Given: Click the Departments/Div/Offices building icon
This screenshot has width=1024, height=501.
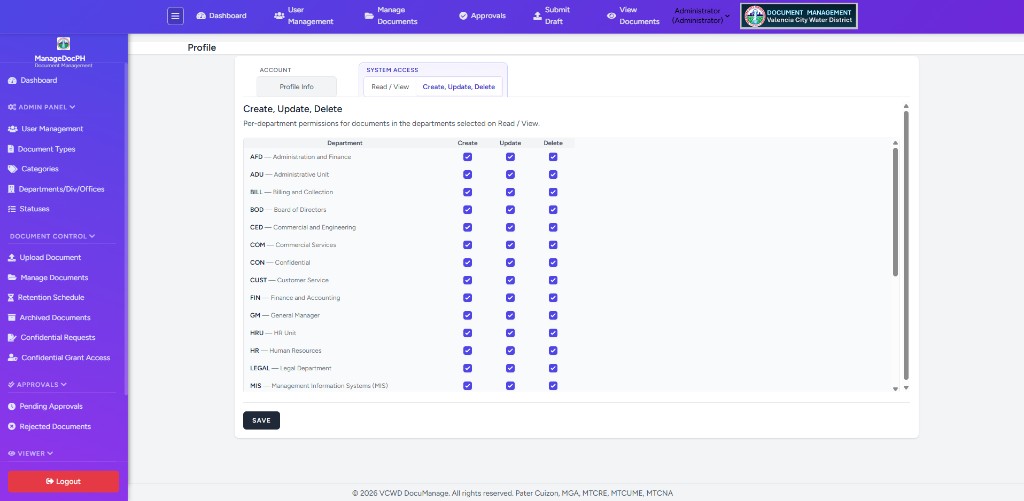Looking at the screenshot, I should pyautogui.click(x=11, y=189).
